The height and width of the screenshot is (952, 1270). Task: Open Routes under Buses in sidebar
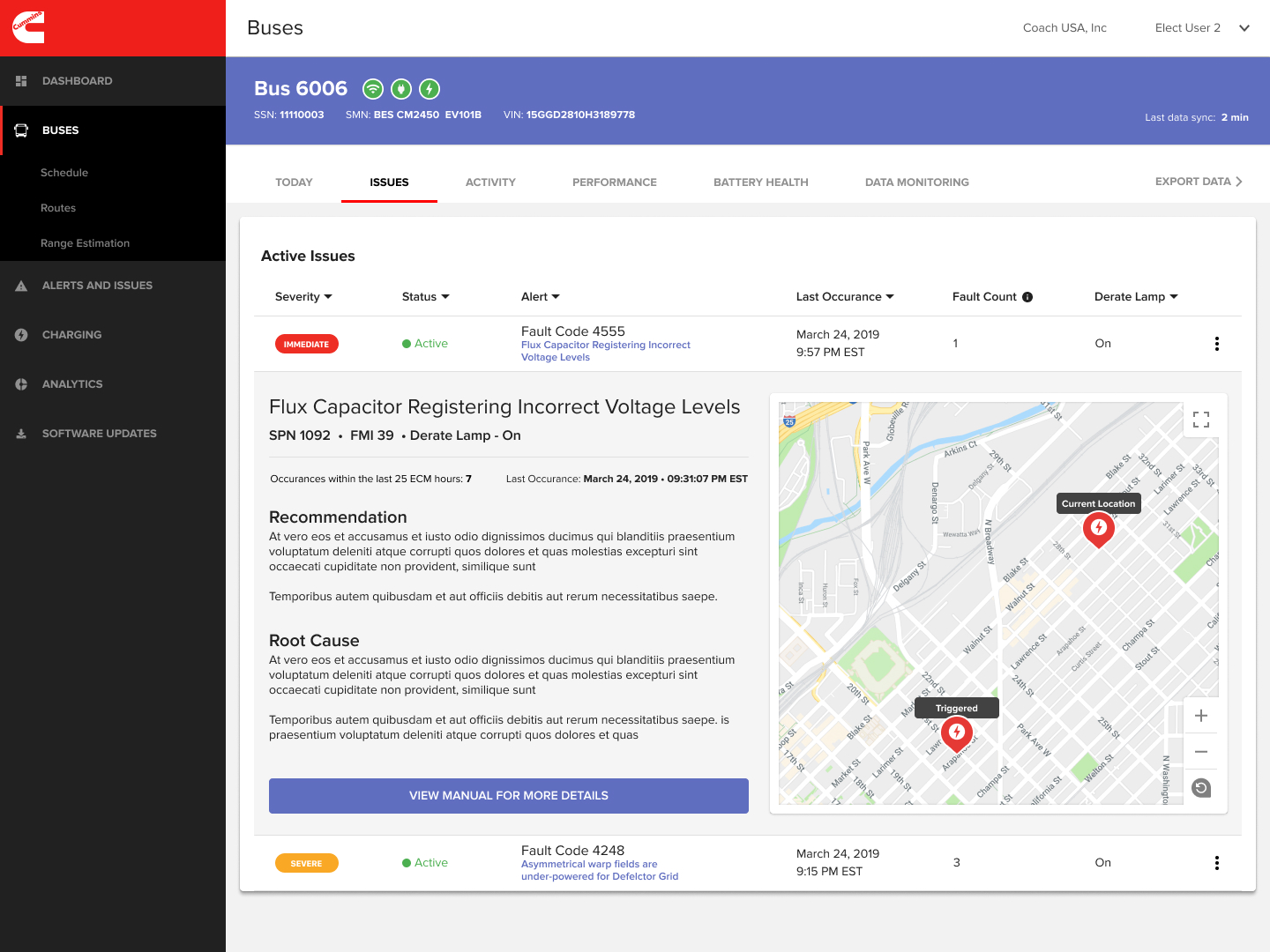coord(58,208)
